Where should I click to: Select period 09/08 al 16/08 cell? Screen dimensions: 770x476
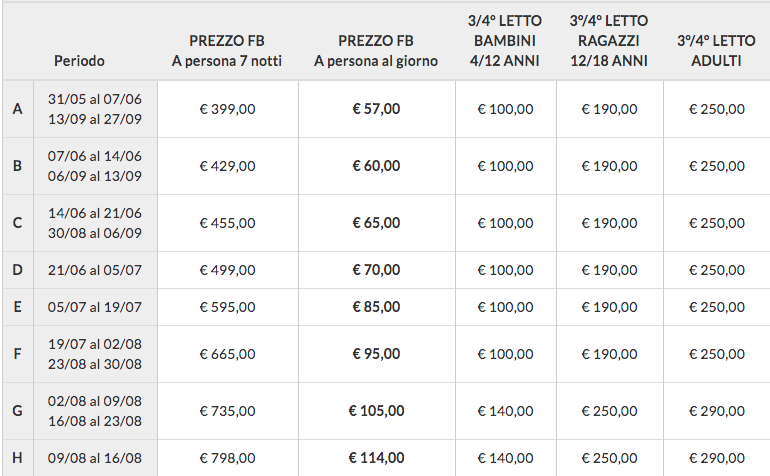coord(95,458)
